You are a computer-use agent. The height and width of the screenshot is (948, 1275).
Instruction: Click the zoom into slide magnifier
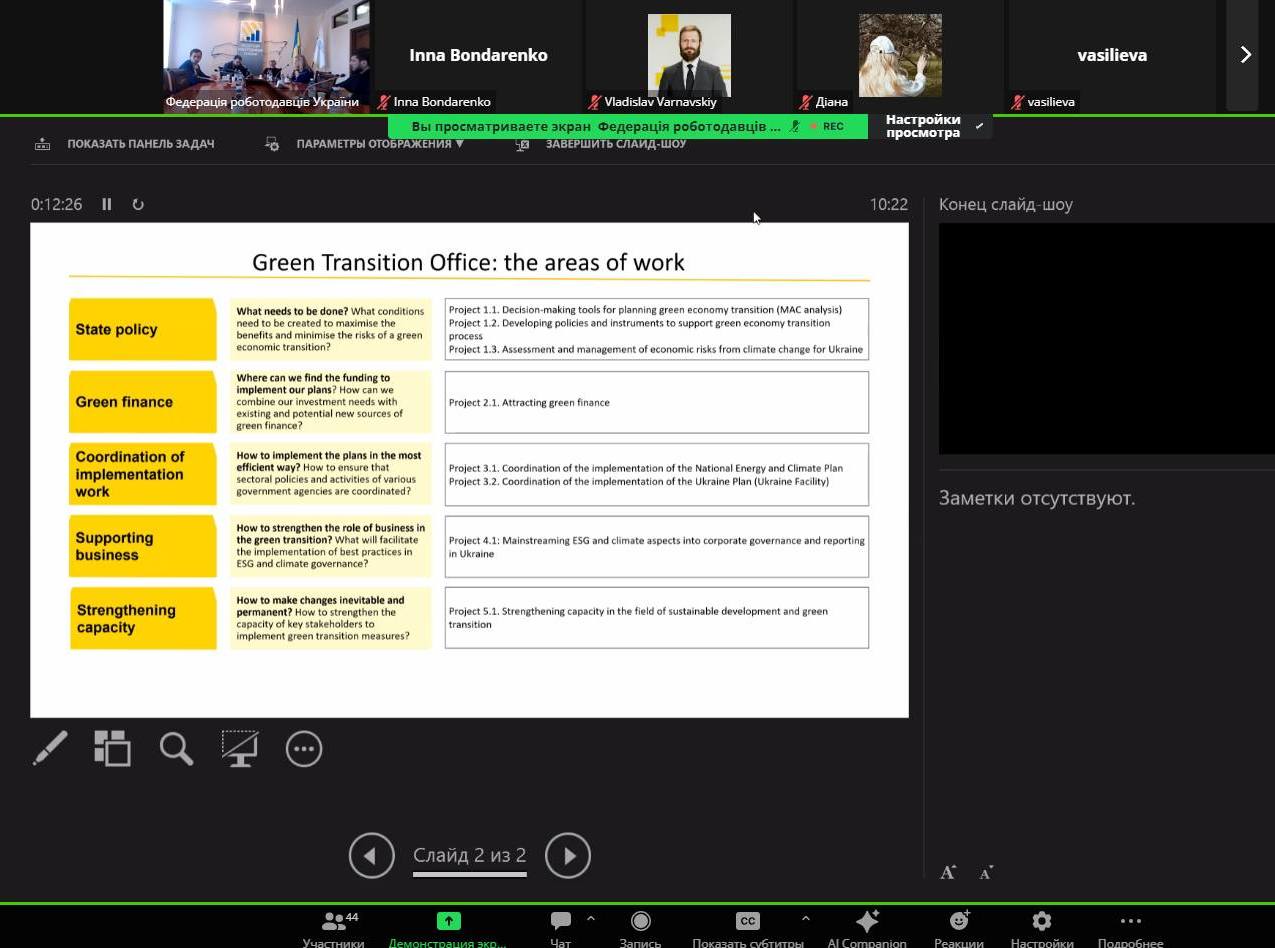coord(176,748)
